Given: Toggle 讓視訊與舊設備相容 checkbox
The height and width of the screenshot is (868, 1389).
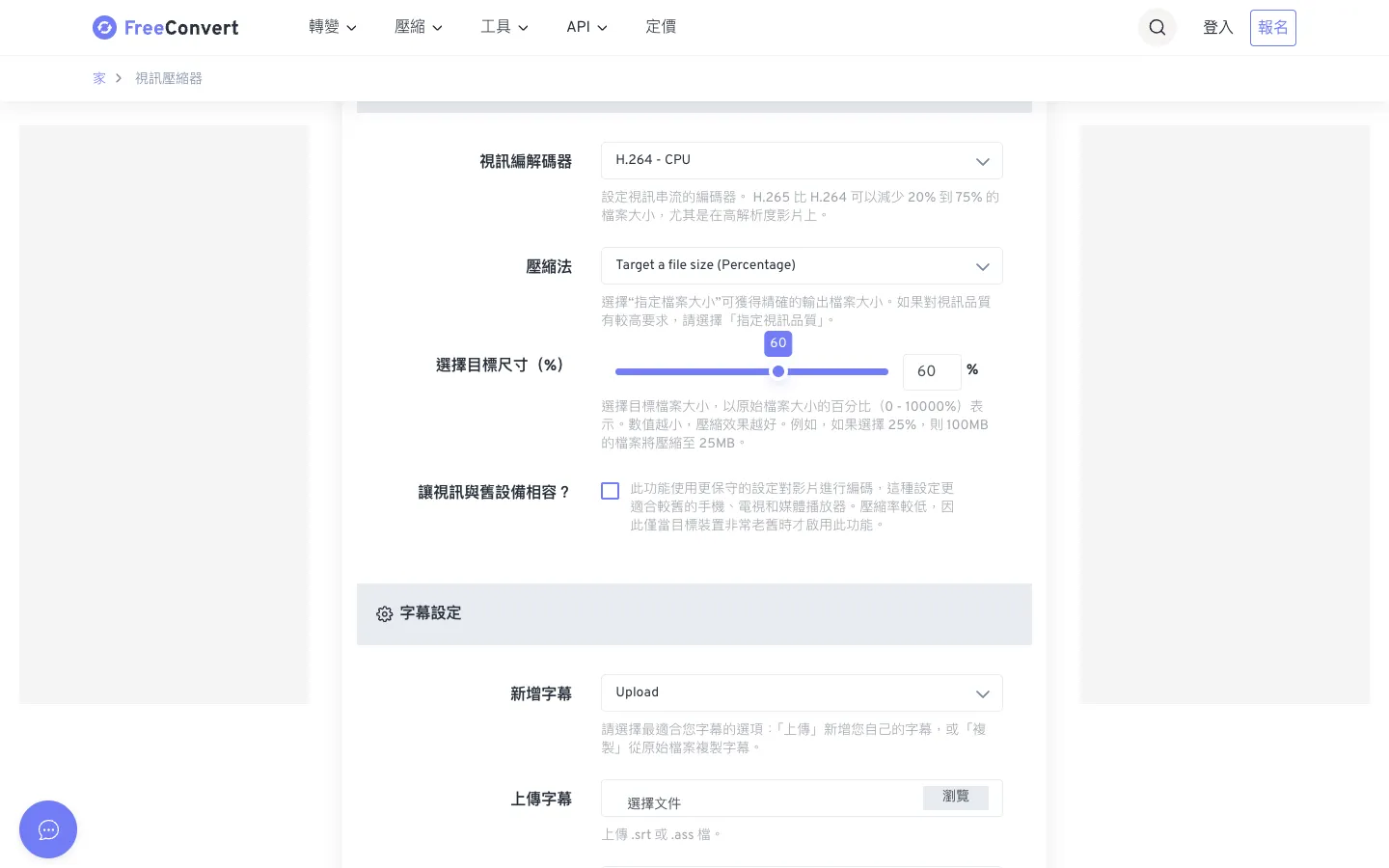Looking at the screenshot, I should point(610,491).
